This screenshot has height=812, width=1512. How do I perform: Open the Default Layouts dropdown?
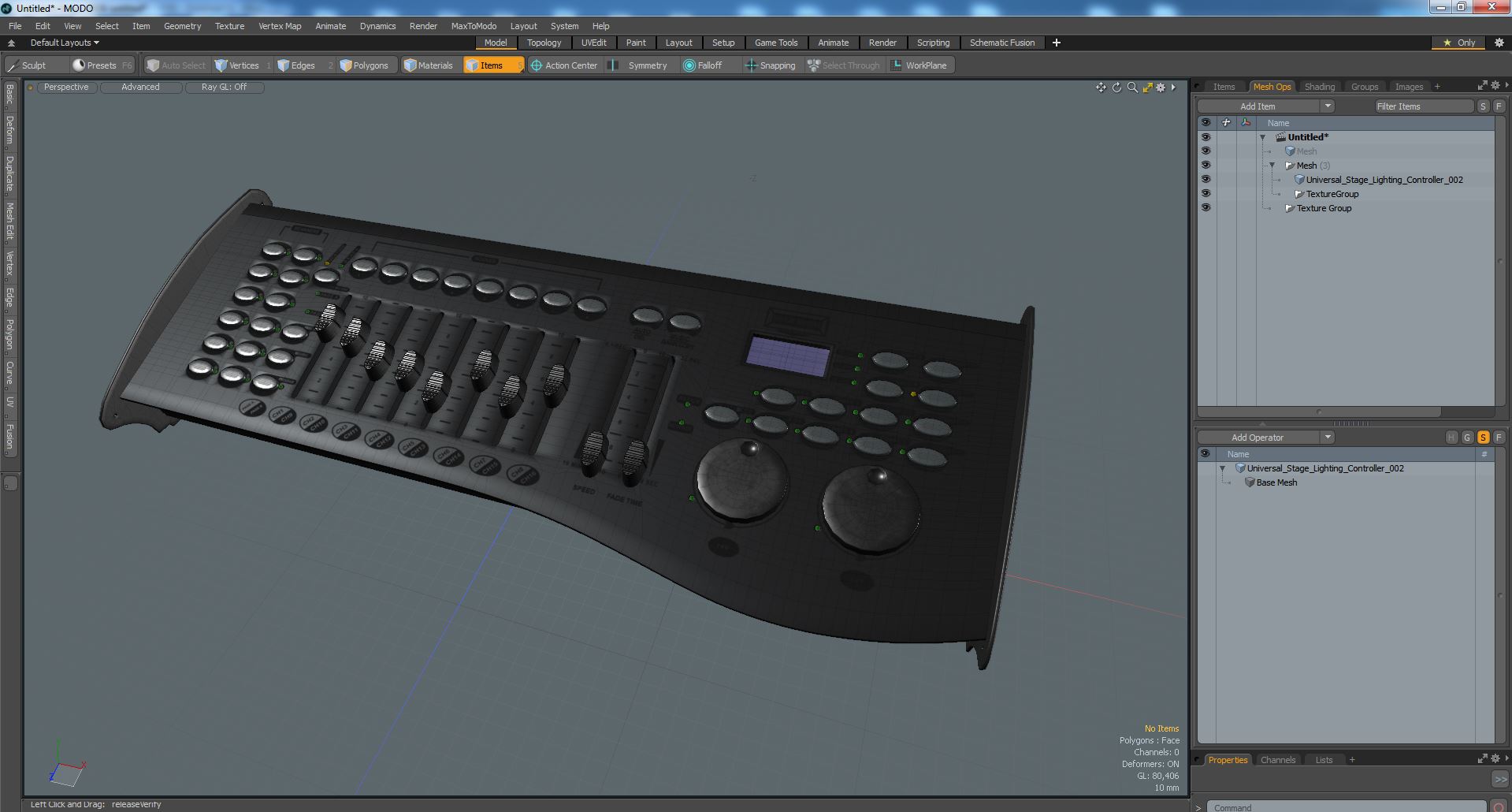pos(65,43)
